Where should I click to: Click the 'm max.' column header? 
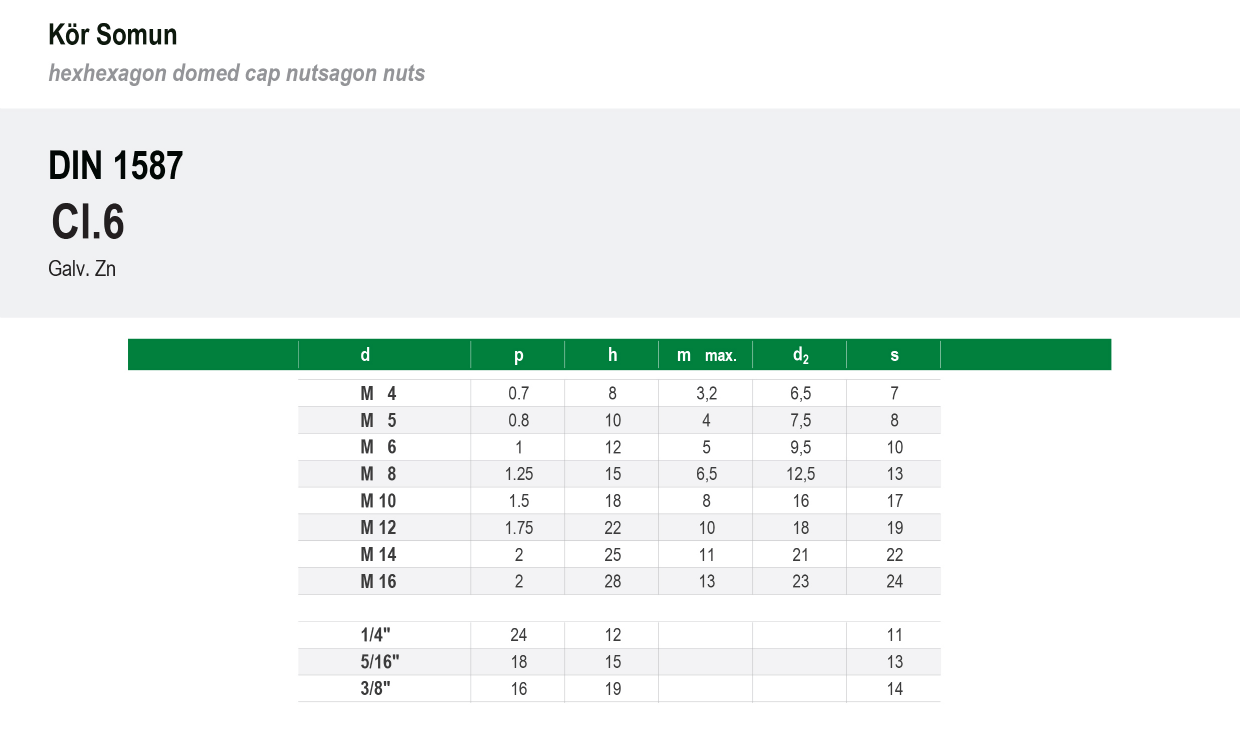(x=706, y=355)
